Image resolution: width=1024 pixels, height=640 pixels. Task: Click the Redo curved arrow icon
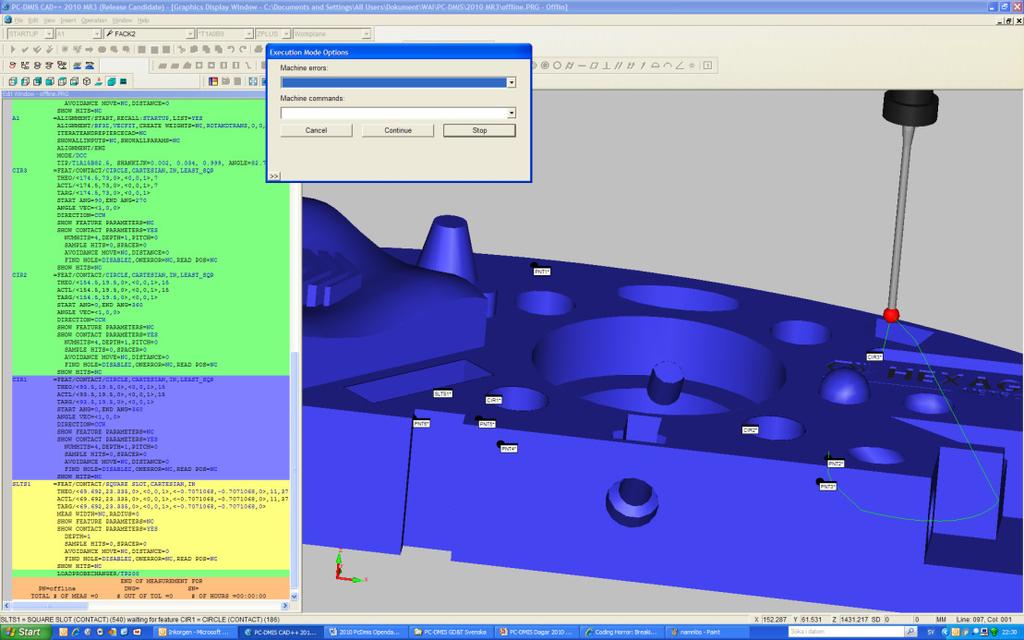pyautogui.click(x=243, y=50)
